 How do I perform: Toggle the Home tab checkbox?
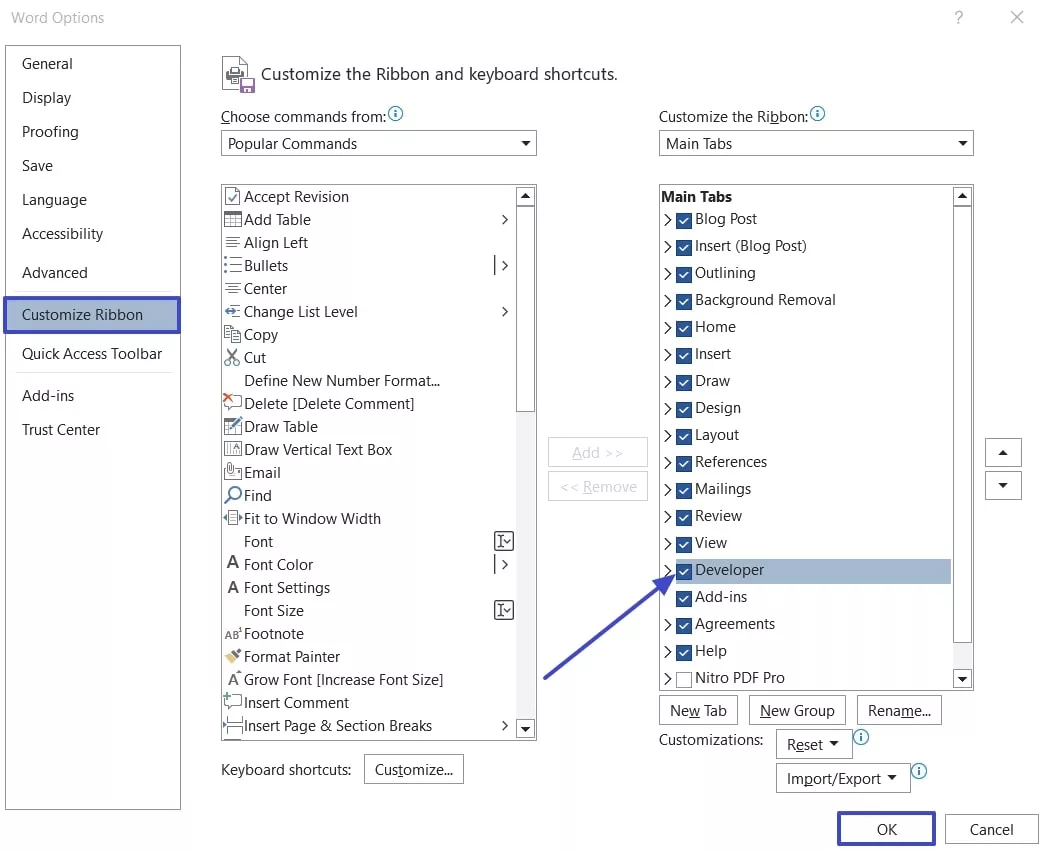[x=684, y=328]
